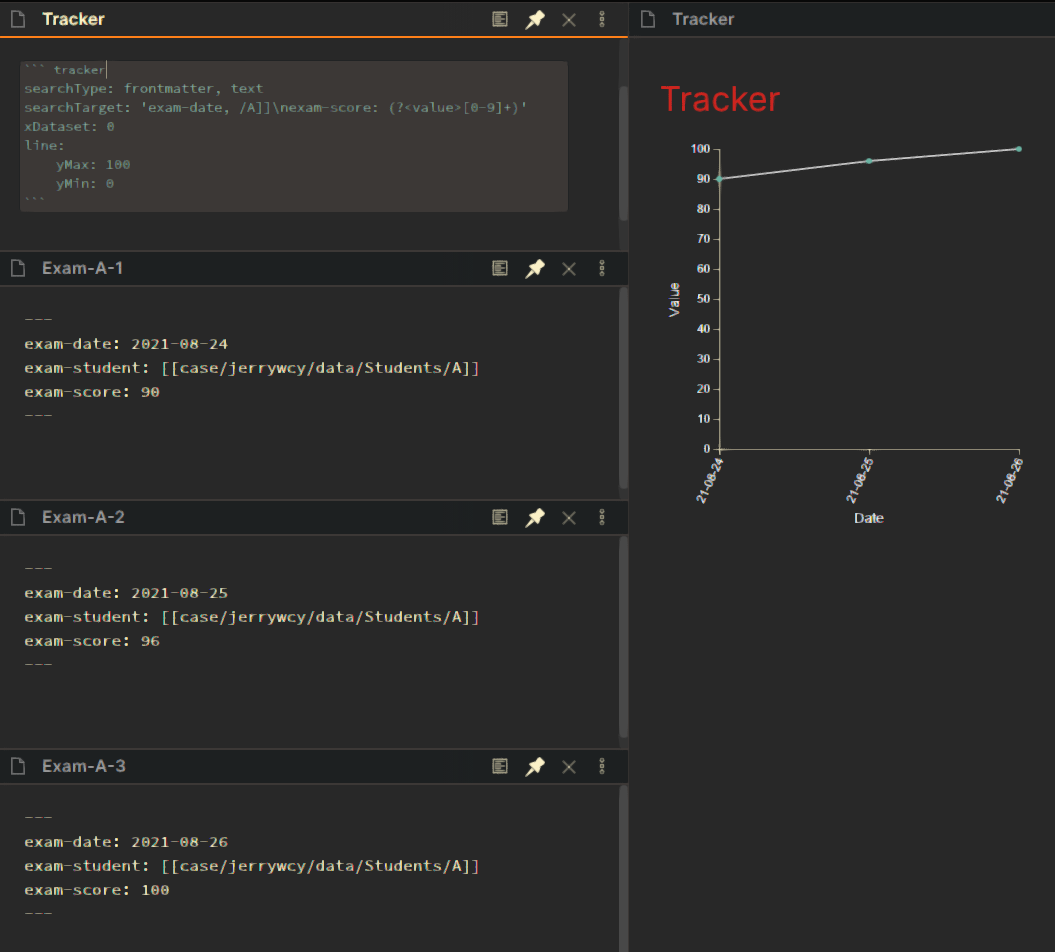The width and height of the screenshot is (1055, 952).
Task: Select the Exam-A-1 pane title
Action: 82,268
